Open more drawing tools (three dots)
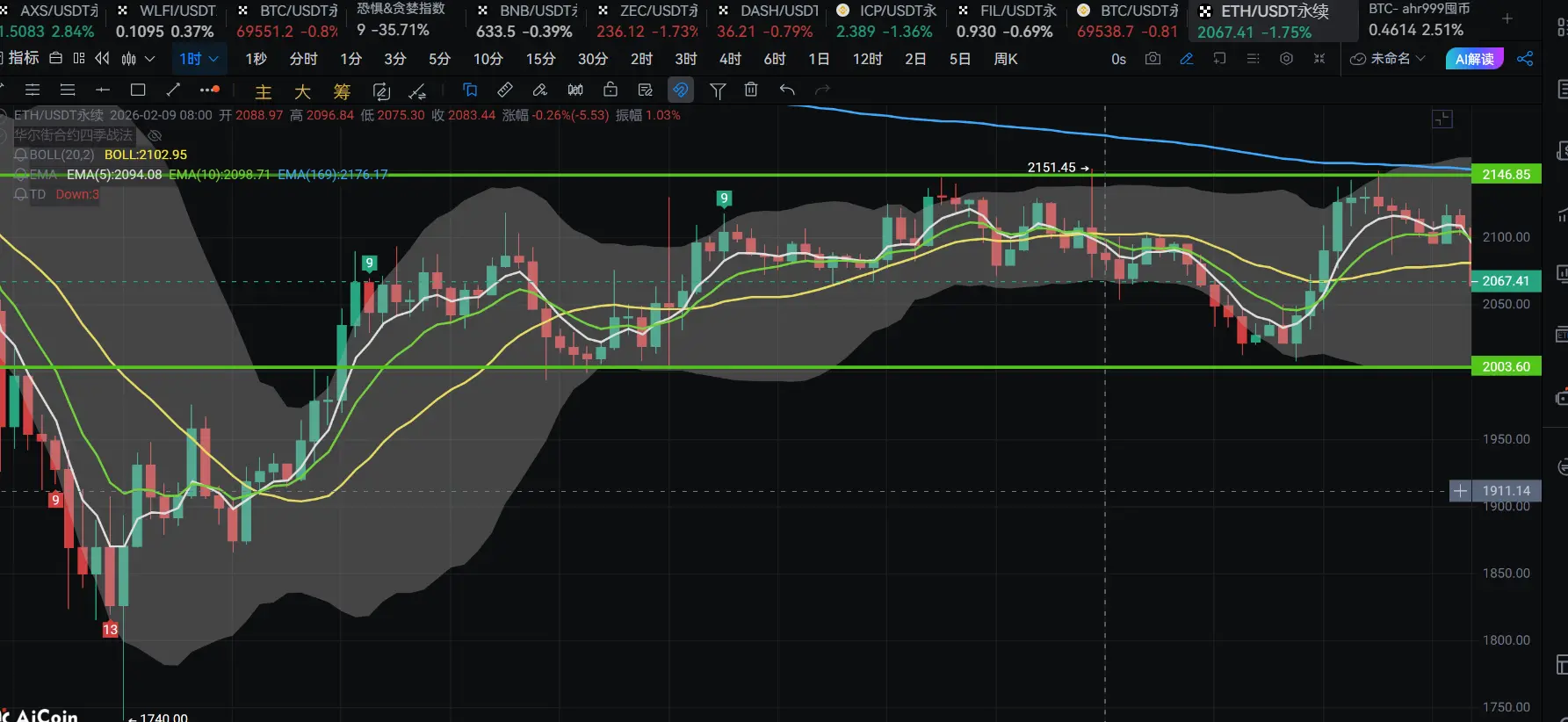The height and width of the screenshot is (722, 1568). tap(209, 90)
